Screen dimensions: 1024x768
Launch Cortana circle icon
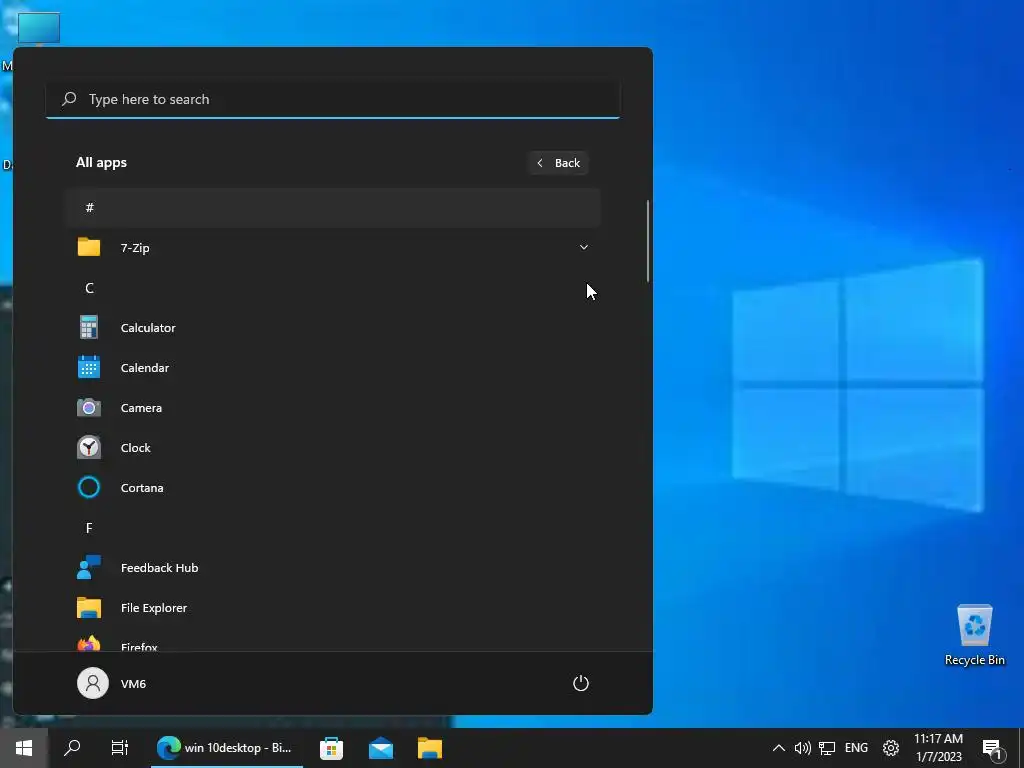pos(89,487)
